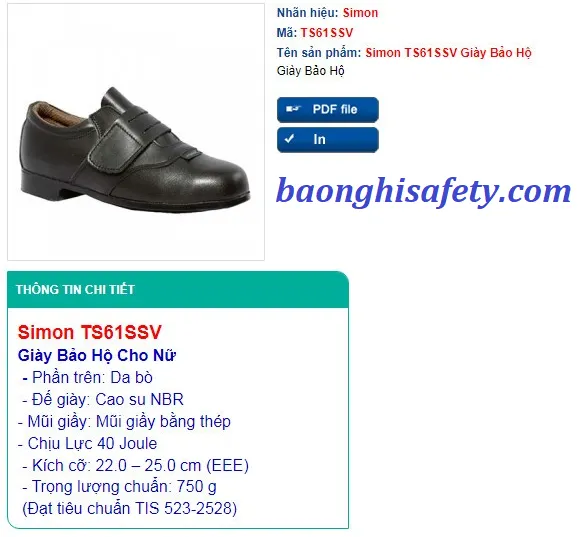Click the pointing-hand icon on PDF button
This screenshot has height=537, width=586.
pos(293,109)
